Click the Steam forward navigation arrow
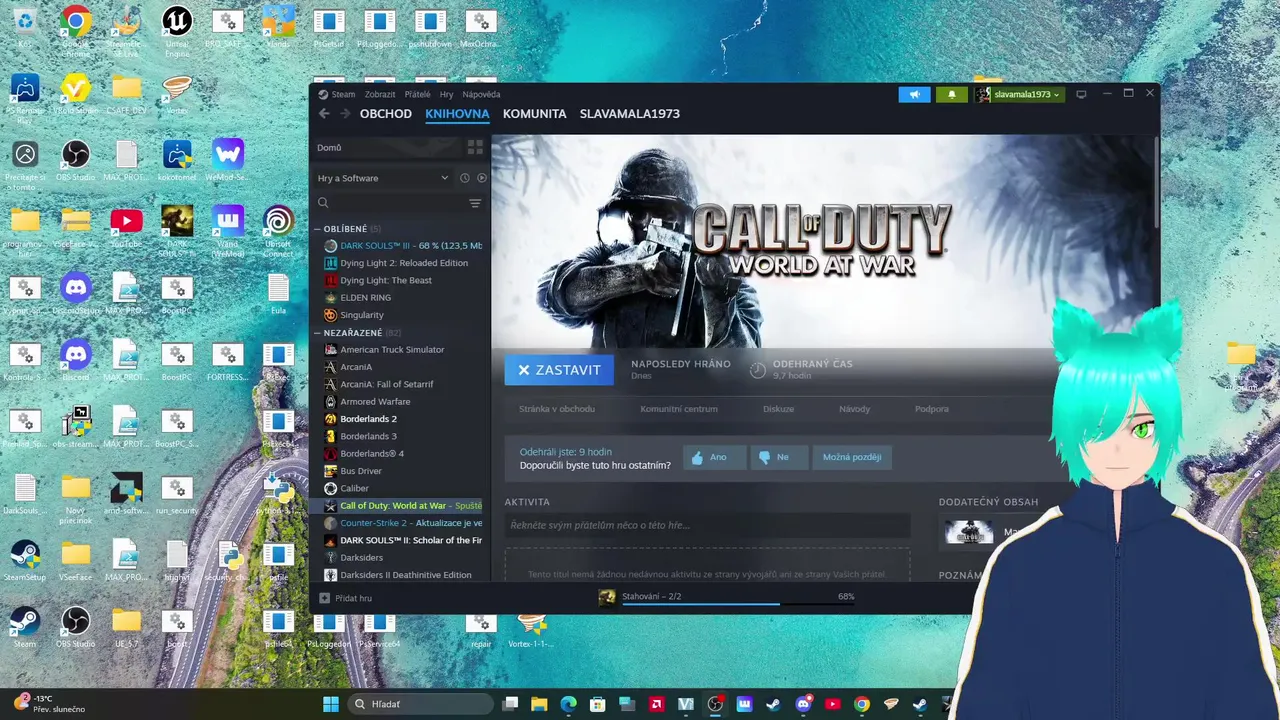This screenshot has width=1280, height=720. [x=345, y=114]
